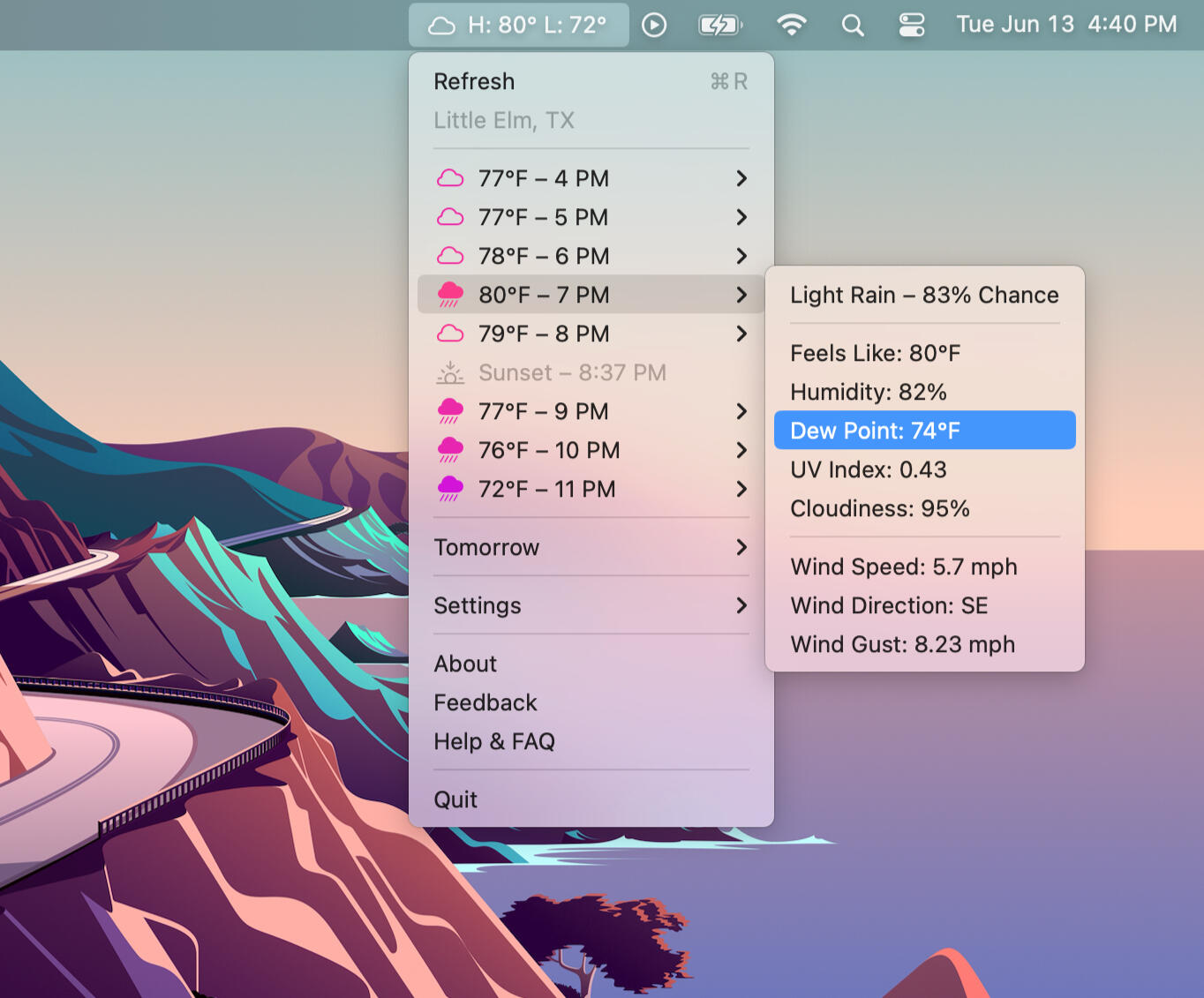Screen dimensions: 1204x998
Task: Expand the Tomorrow submenu arrow
Action: pyautogui.click(x=741, y=547)
